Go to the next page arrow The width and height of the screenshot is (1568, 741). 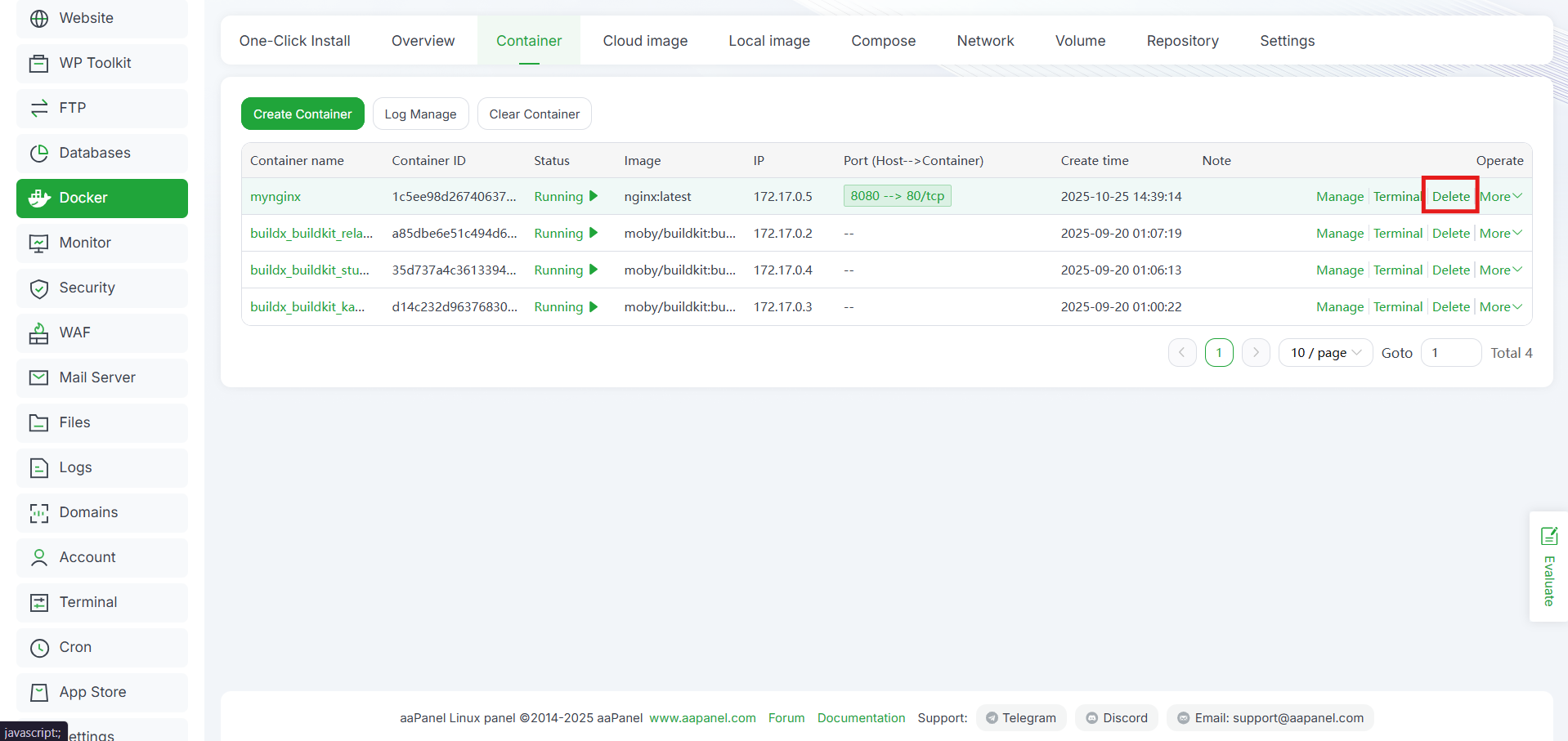(x=1256, y=353)
